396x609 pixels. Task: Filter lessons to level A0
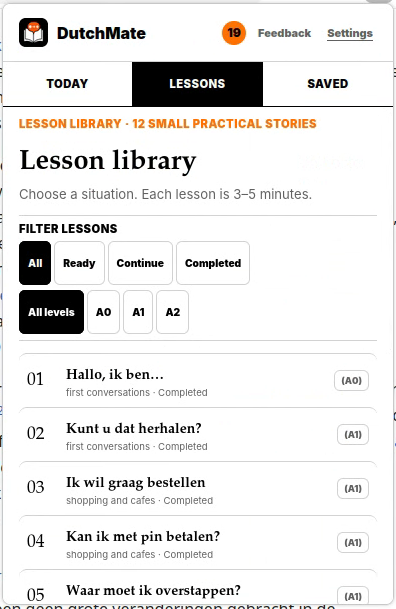pos(103,312)
